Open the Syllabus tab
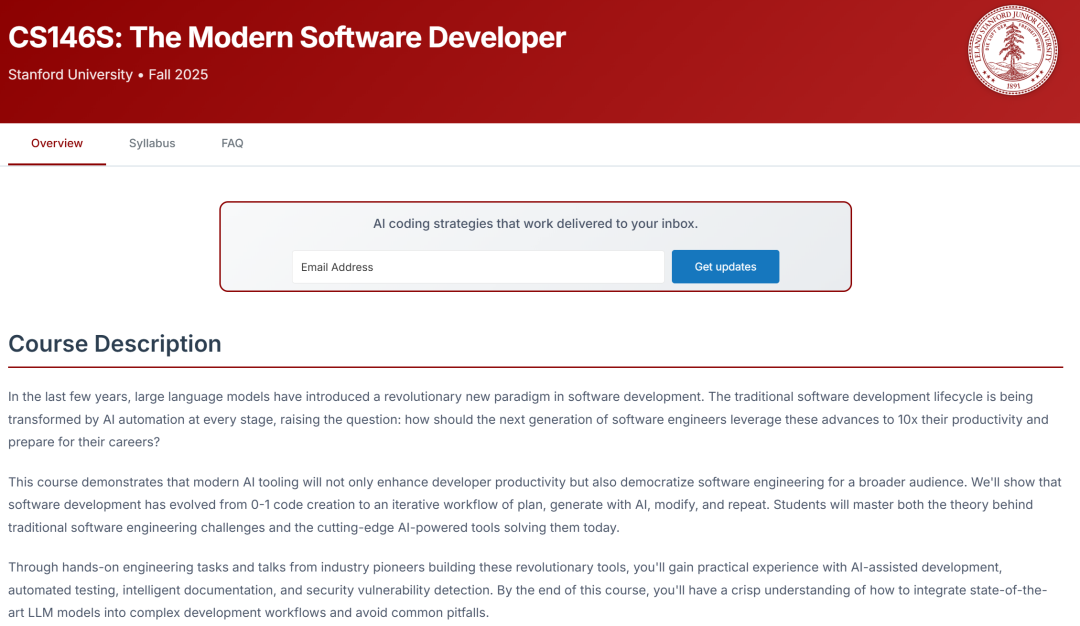The image size is (1080, 626). tap(152, 143)
